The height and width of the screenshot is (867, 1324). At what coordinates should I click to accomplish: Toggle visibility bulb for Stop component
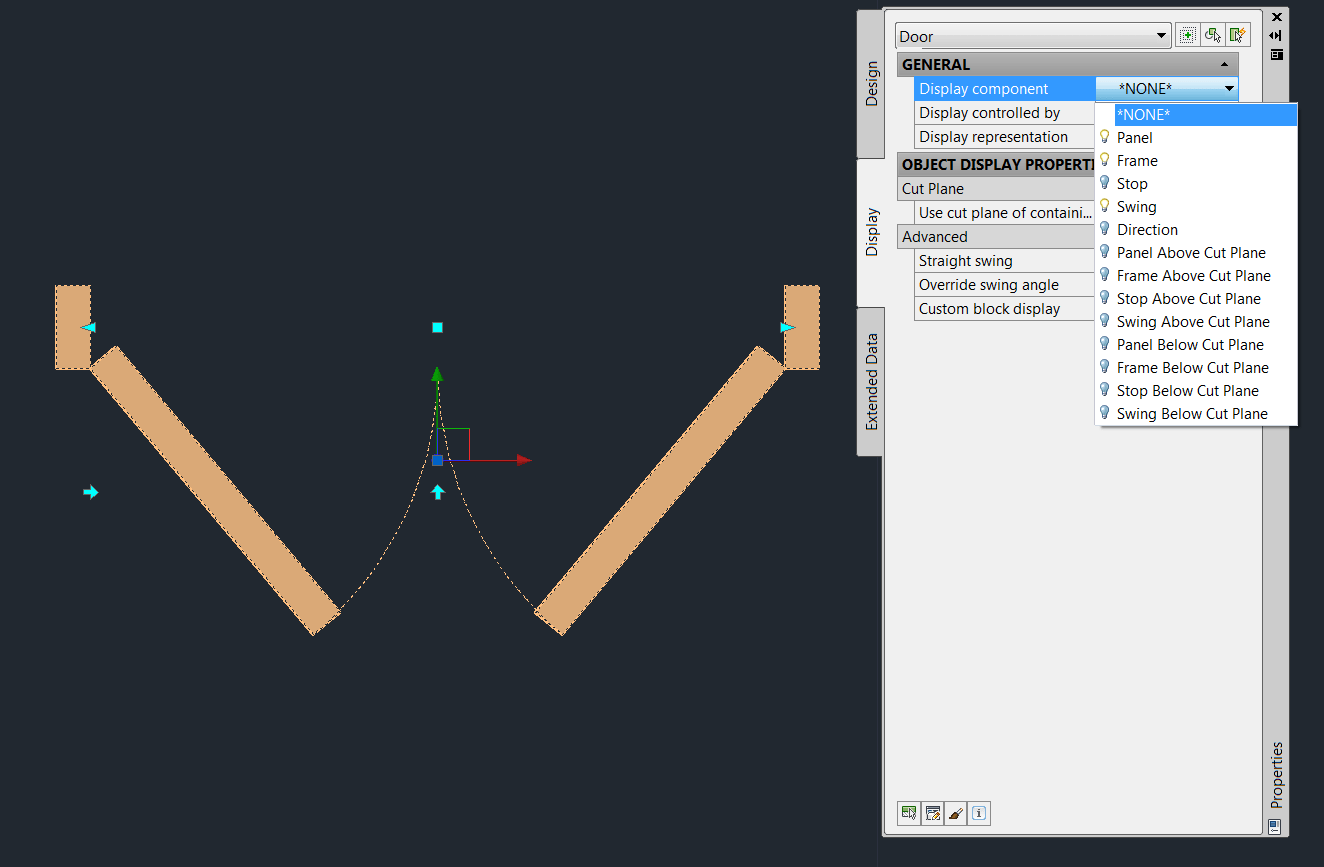[1105, 183]
